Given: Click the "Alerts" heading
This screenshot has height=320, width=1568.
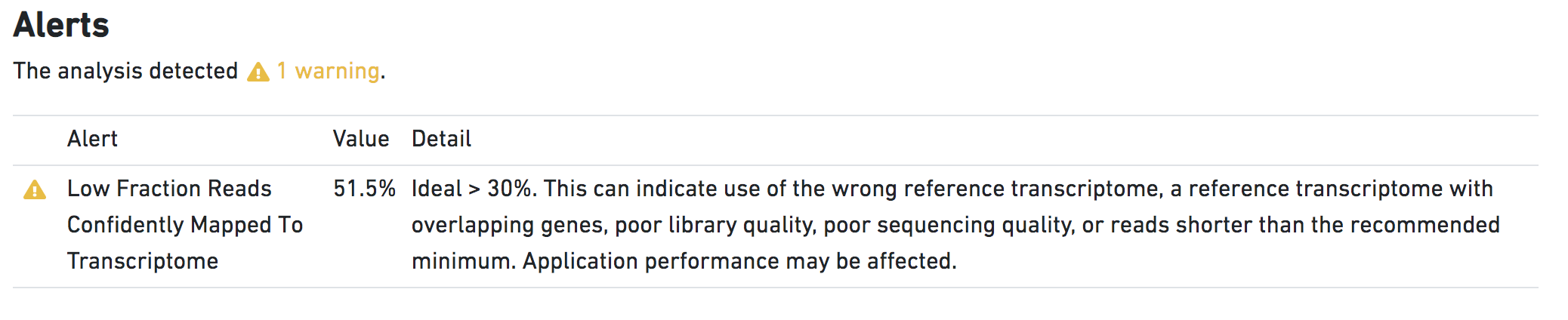Looking at the screenshot, I should pos(61,25).
